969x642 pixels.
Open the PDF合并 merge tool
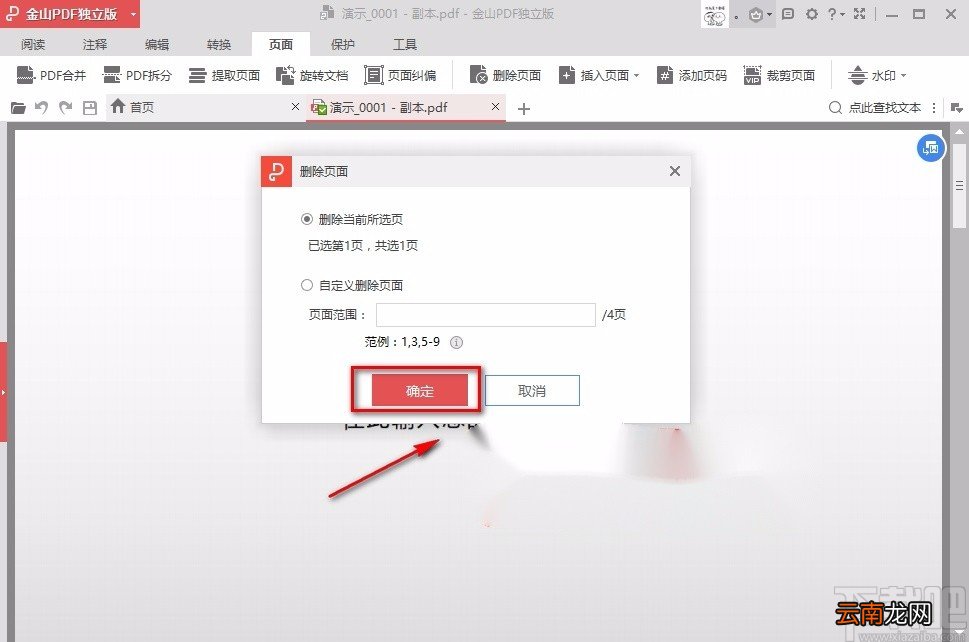click(51, 75)
